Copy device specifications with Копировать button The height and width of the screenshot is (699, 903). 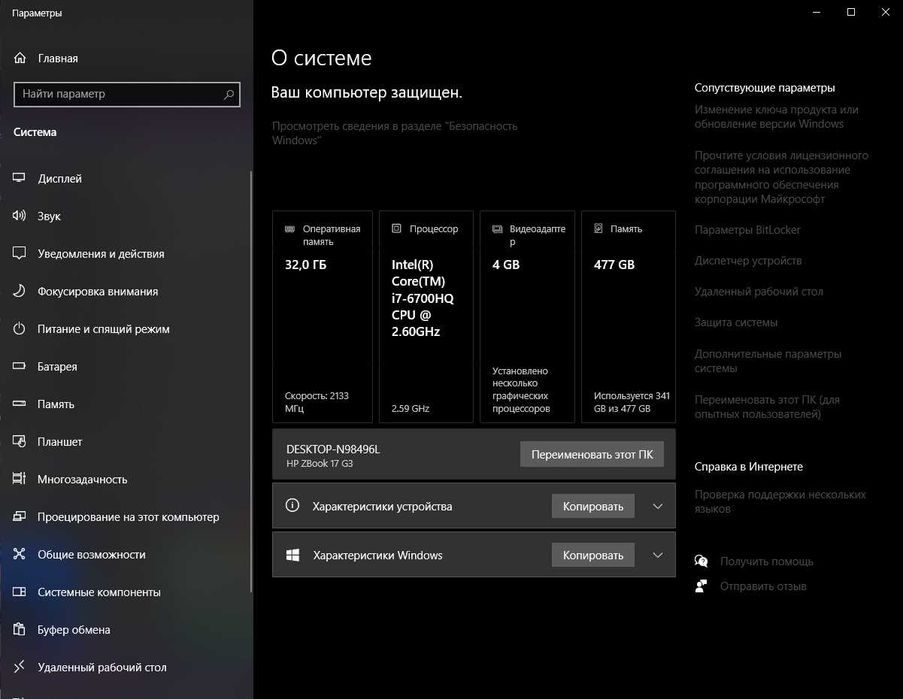[592, 506]
